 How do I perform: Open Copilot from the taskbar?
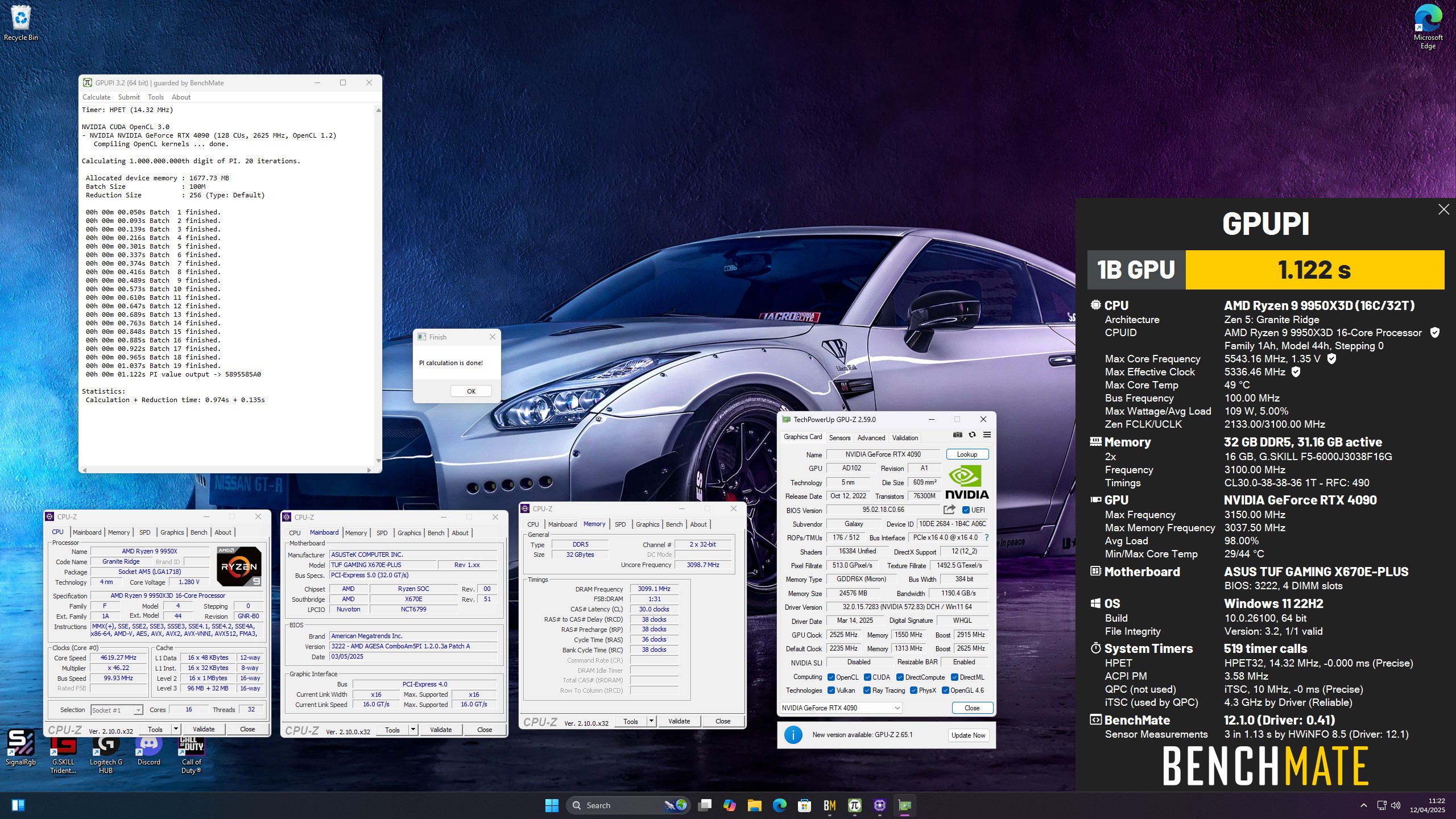tap(730, 805)
